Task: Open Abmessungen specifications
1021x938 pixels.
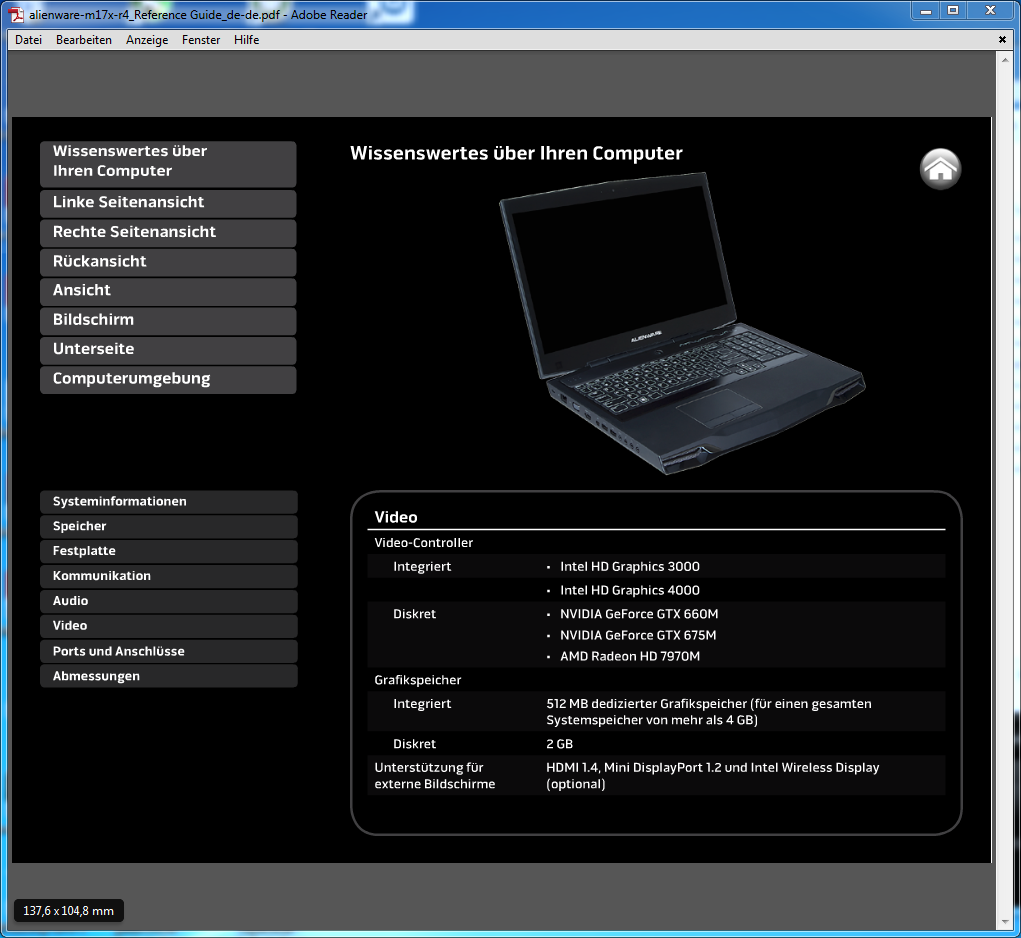Action: pyautogui.click(x=169, y=676)
